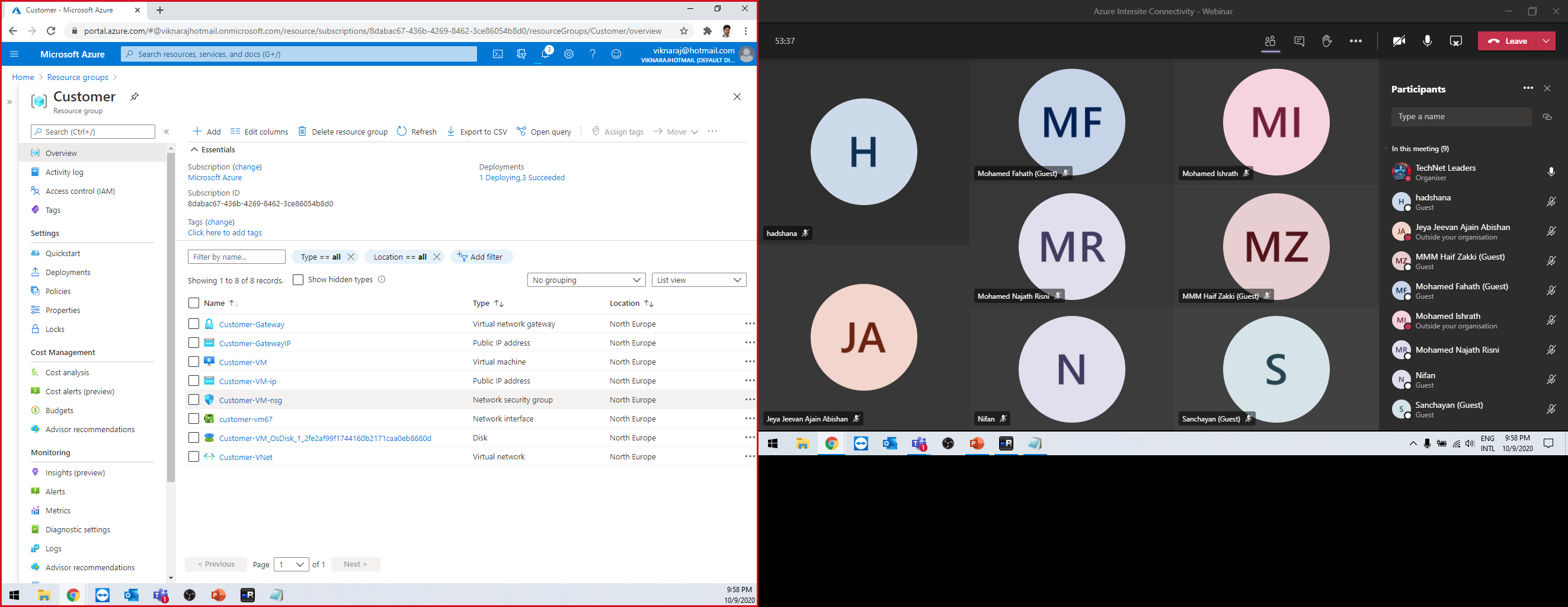
Task: Open Azure help question mark
Action: [x=592, y=54]
